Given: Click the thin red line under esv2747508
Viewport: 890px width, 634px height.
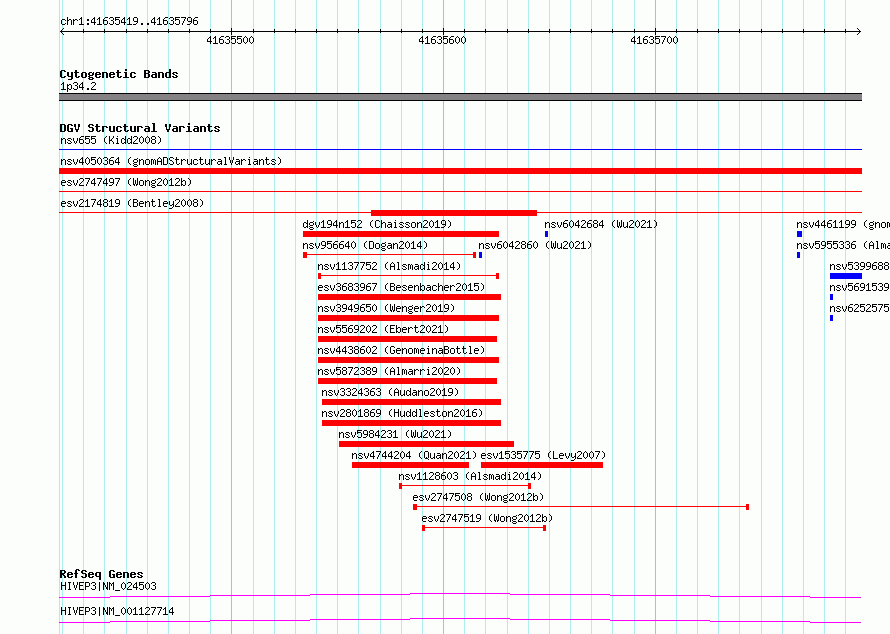Looking at the screenshot, I should 581,507.
